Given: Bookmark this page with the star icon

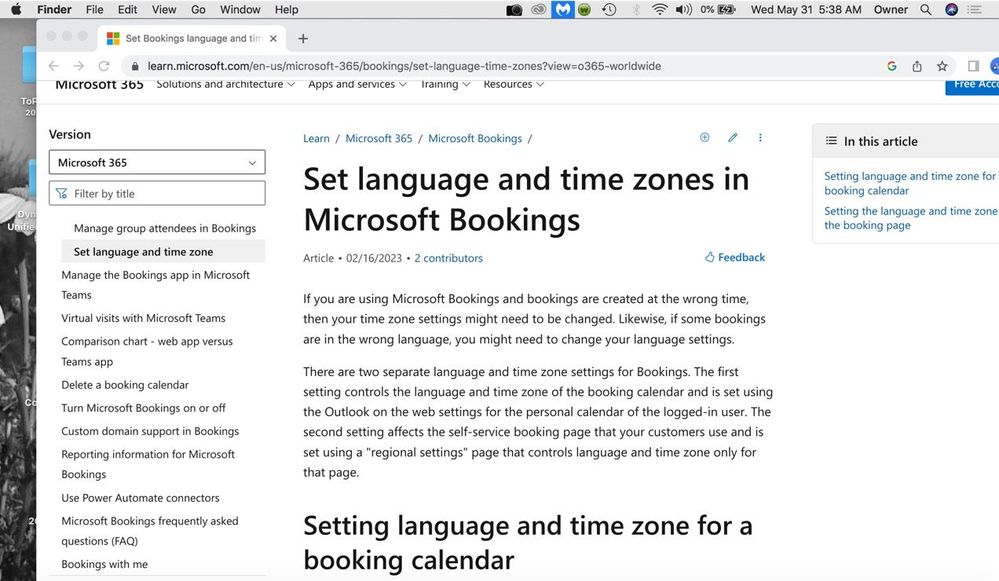Looking at the screenshot, I should pos(942,66).
